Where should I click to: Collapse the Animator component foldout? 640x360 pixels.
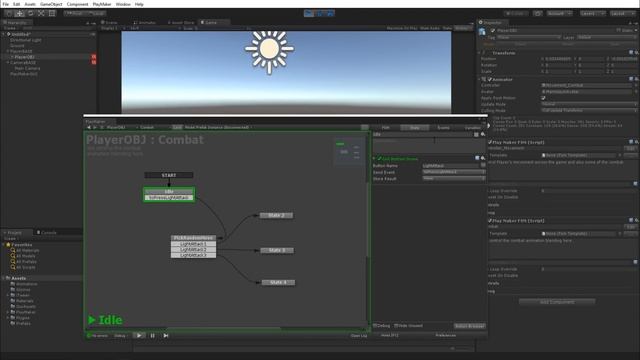[479, 79]
